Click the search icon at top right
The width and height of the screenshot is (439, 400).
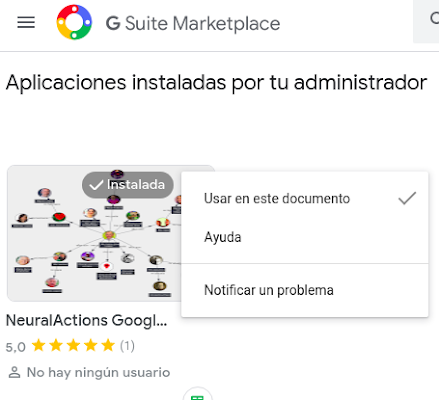[x=433, y=18]
